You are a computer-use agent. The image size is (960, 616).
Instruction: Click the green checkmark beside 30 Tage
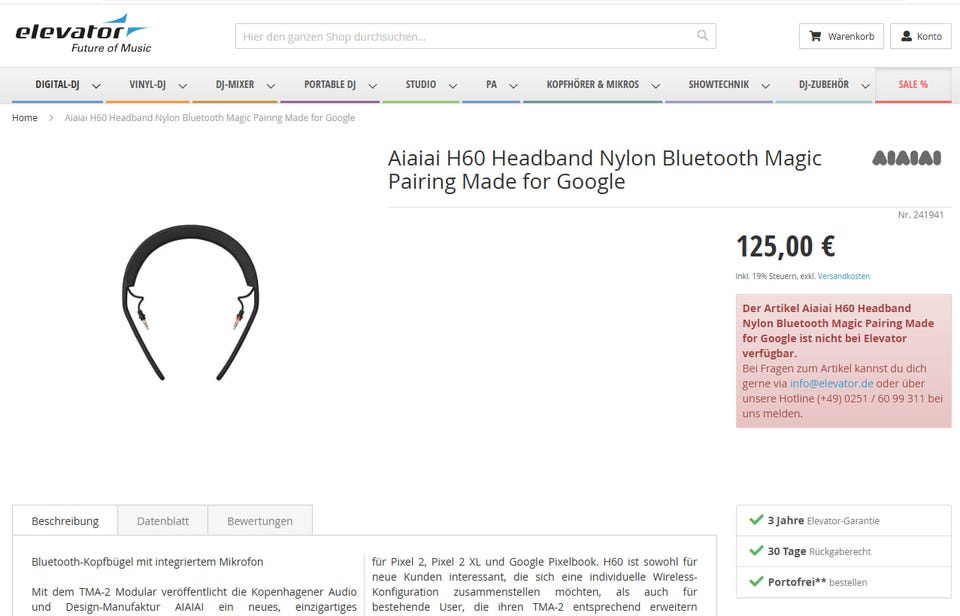click(x=756, y=550)
